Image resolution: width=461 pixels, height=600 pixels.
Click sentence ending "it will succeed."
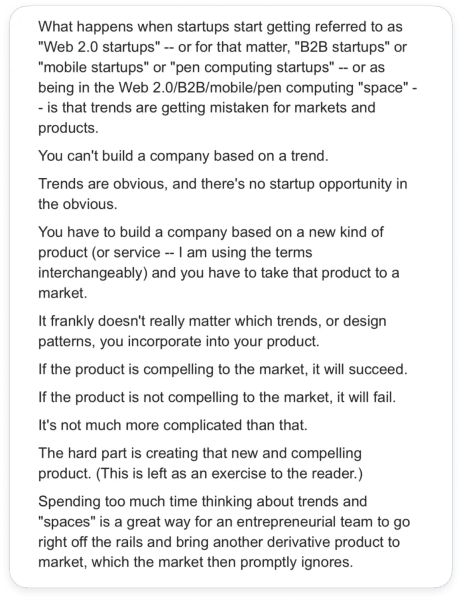click(223, 369)
